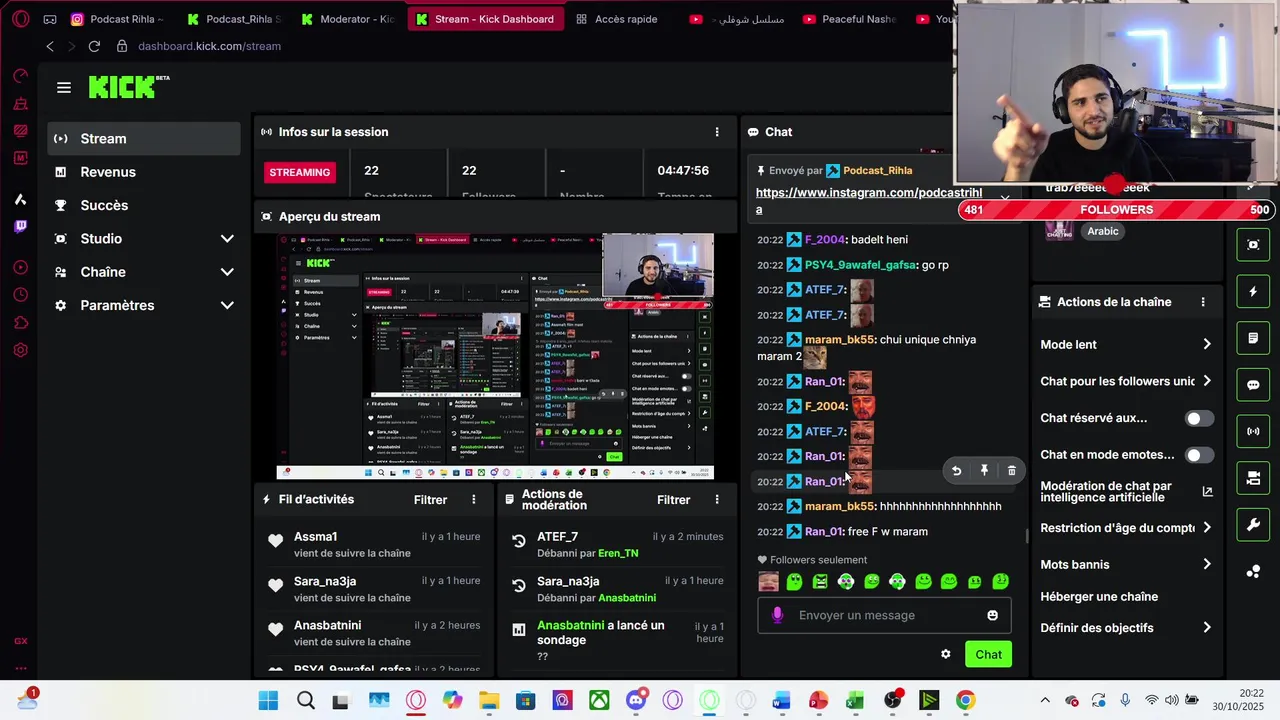1280x720 pixels.
Task: Open activity feed three-dot options
Action: tap(474, 500)
